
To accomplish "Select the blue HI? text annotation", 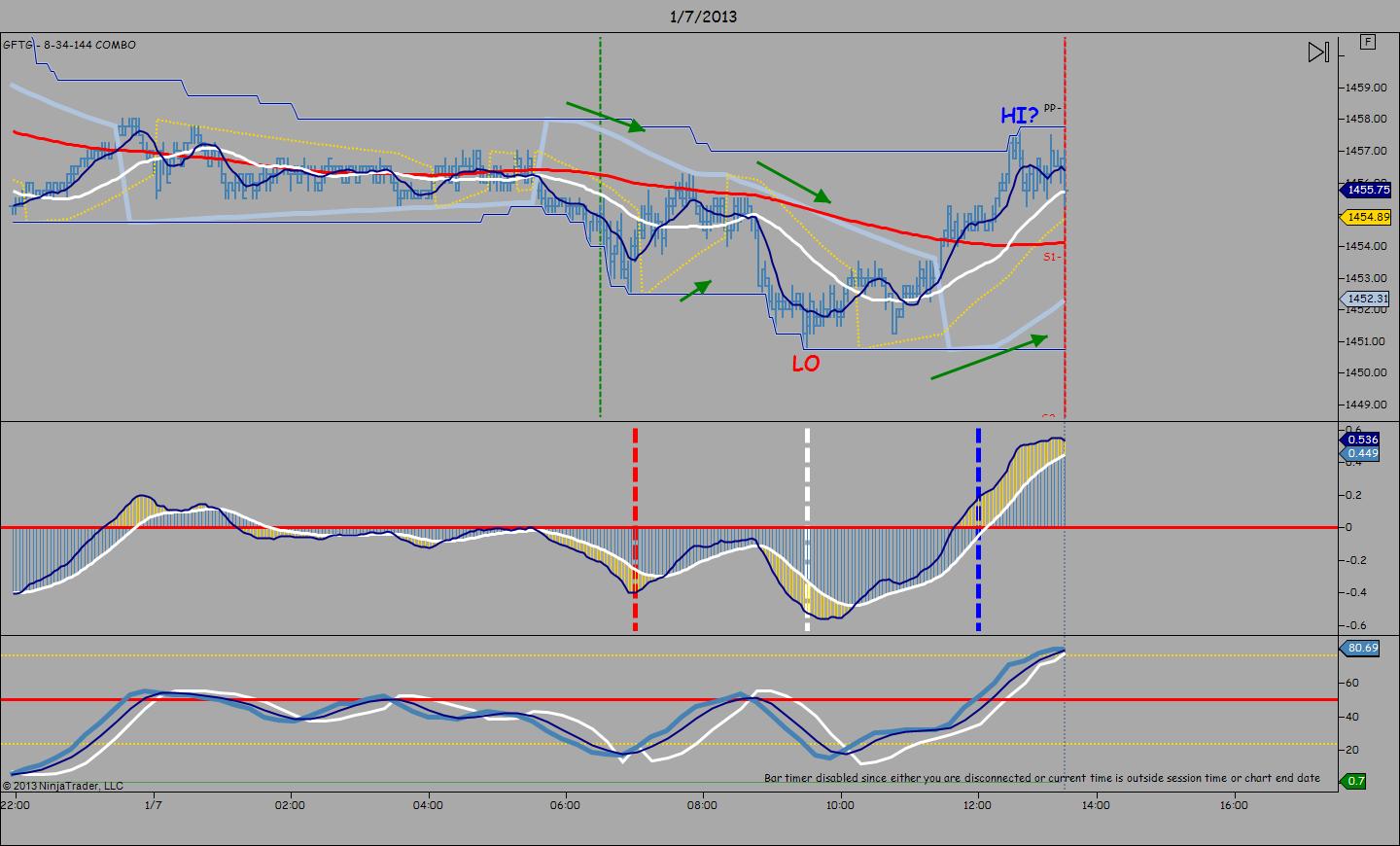I will (1020, 116).
